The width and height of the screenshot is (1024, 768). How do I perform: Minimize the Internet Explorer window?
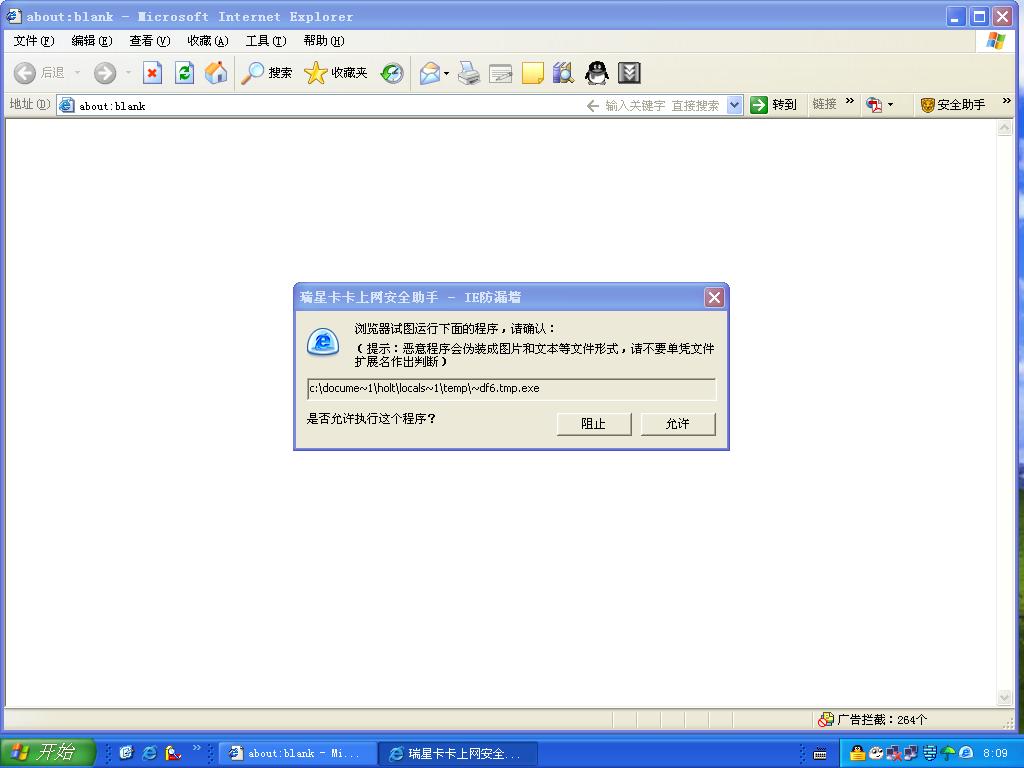(x=956, y=16)
